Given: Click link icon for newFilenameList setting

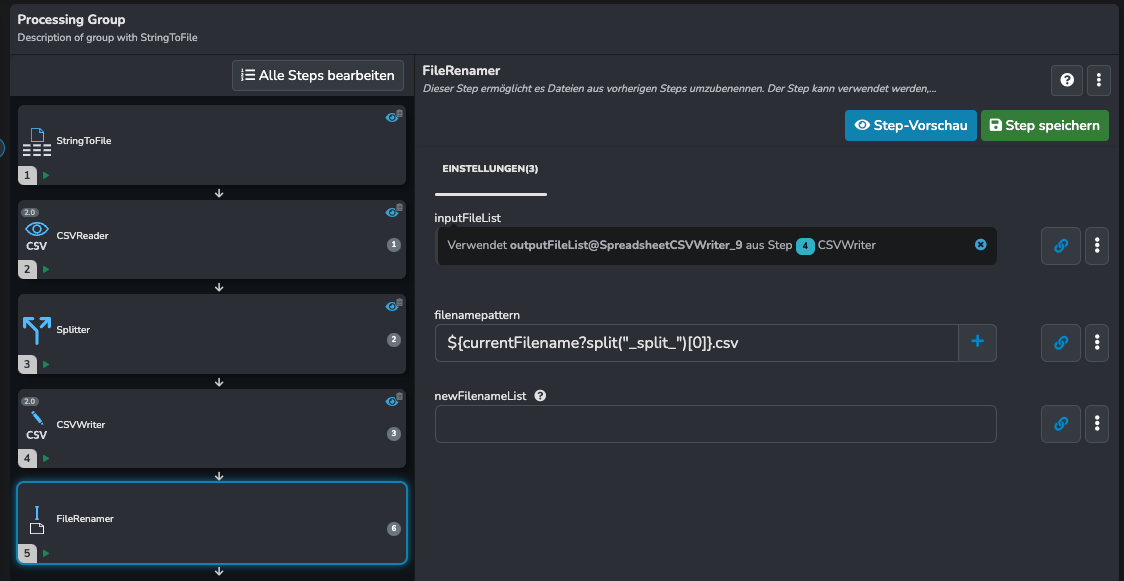Looking at the screenshot, I should pos(1061,423).
